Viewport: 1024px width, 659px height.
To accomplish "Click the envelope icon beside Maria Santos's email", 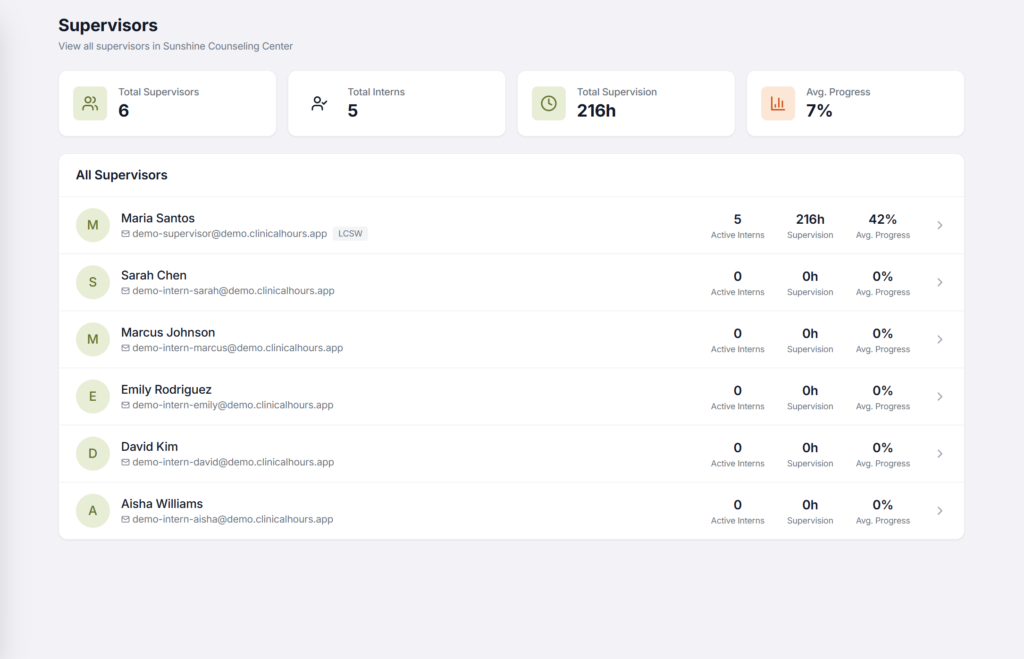I will 125,234.
